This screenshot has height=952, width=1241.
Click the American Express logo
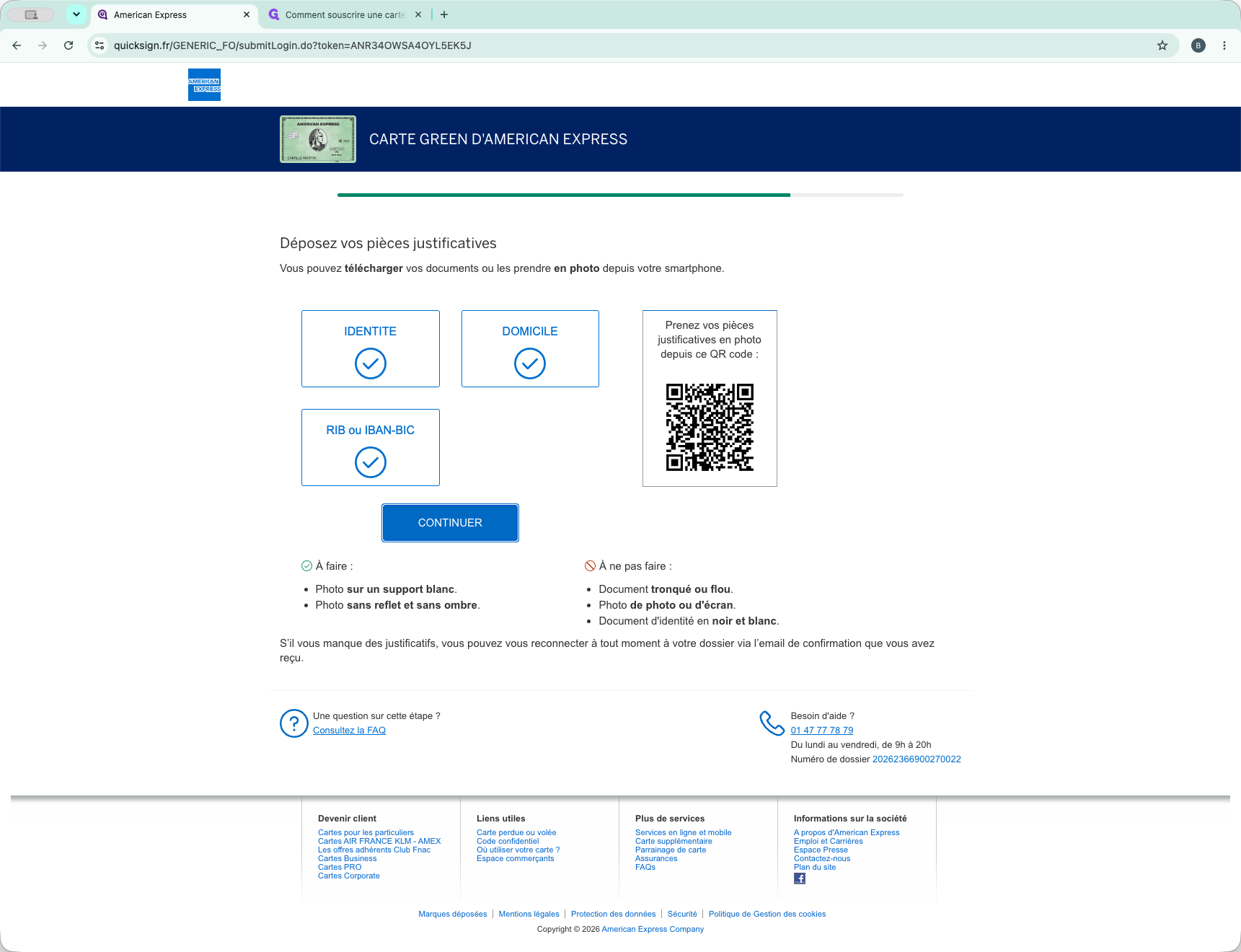(204, 84)
